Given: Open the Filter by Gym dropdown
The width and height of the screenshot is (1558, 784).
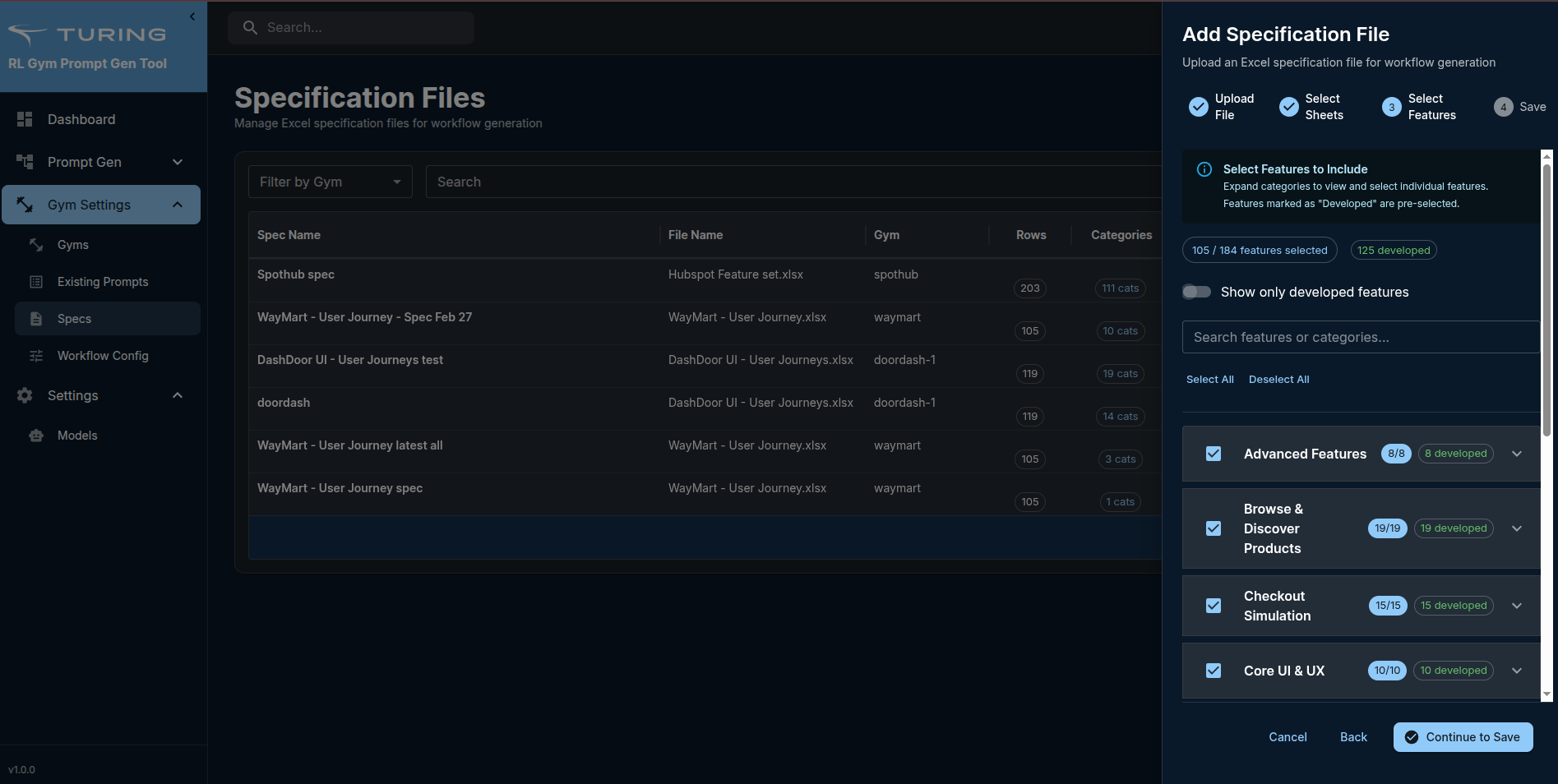Looking at the screenshot, I should (330, 182).
